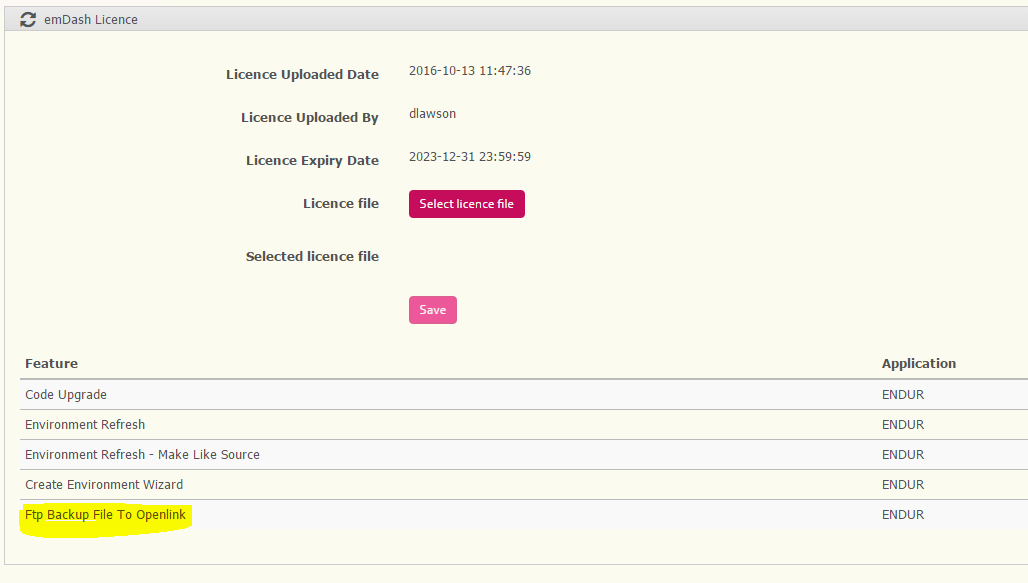The image size is (1028, 583).
Task: Click ENDUR in the Code Upgrade row
Action: [x=903, y=395]
